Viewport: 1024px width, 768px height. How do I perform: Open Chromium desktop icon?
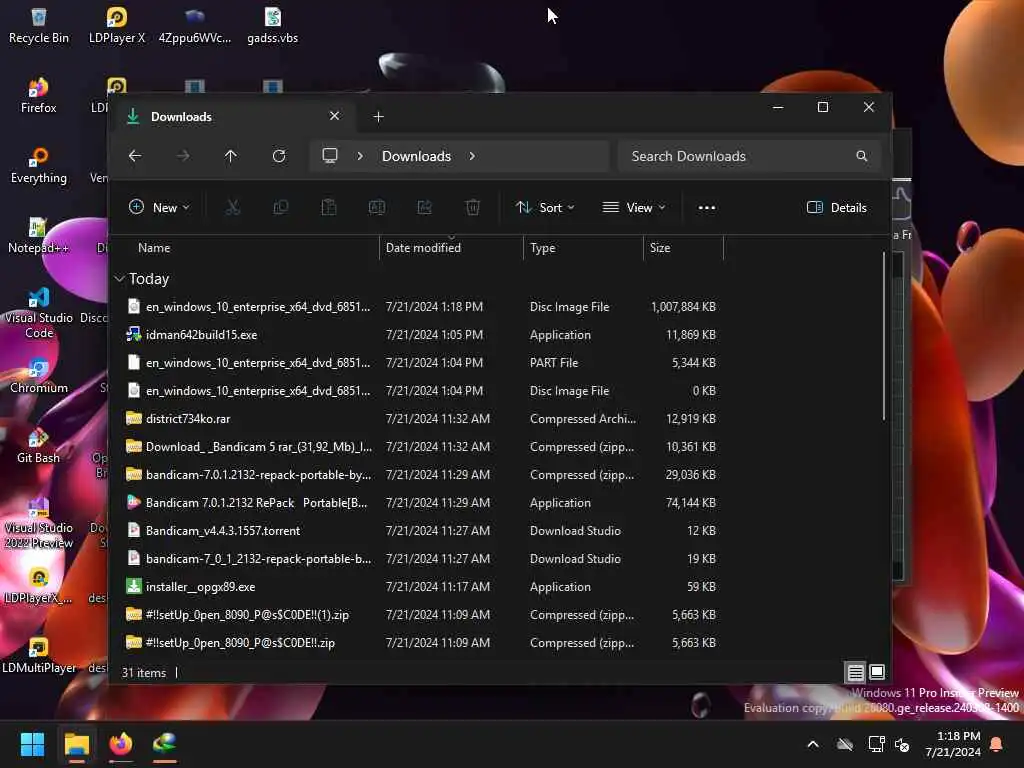click(39, 376)
